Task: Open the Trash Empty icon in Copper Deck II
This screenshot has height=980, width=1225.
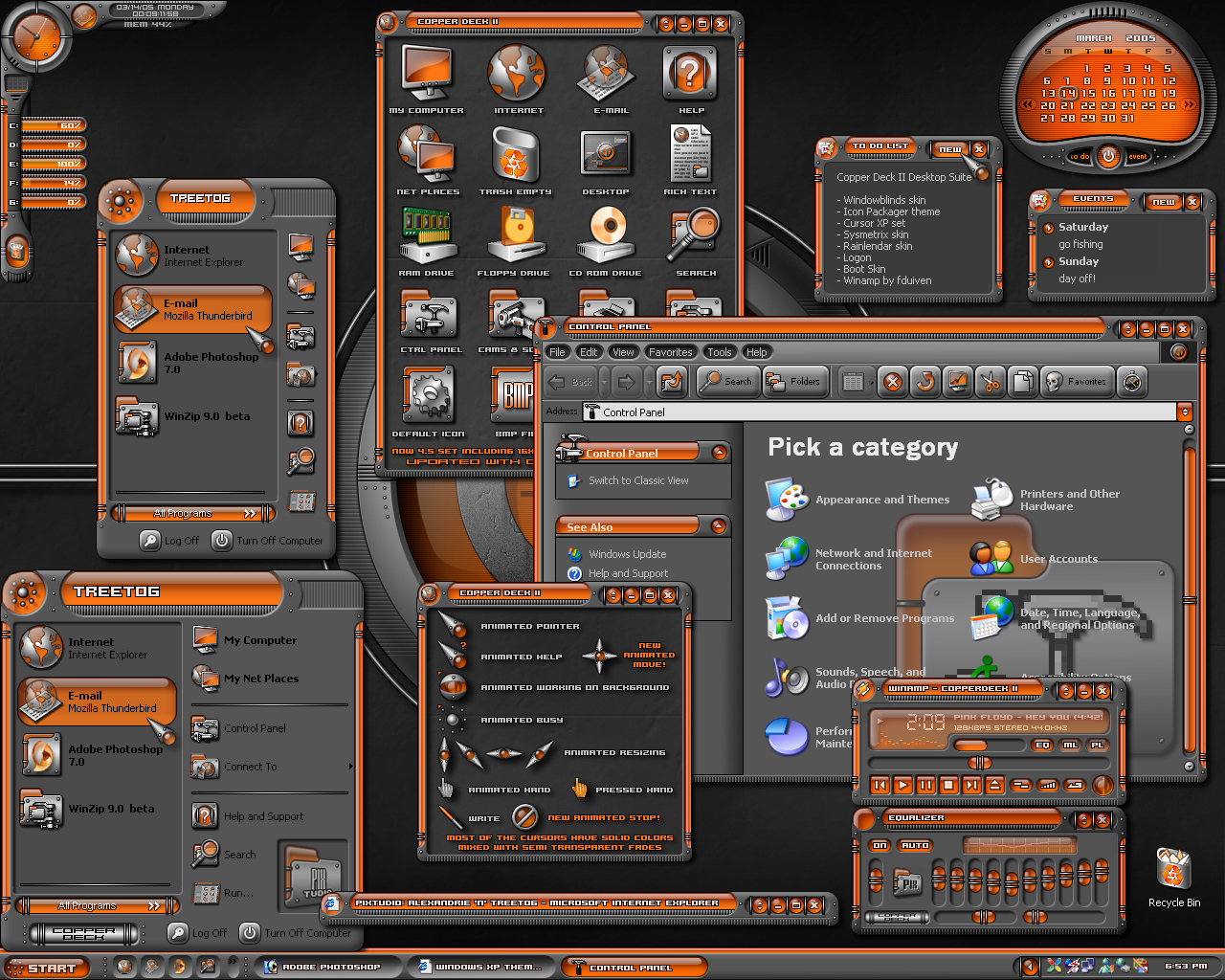Action: [x=516, y=155]
